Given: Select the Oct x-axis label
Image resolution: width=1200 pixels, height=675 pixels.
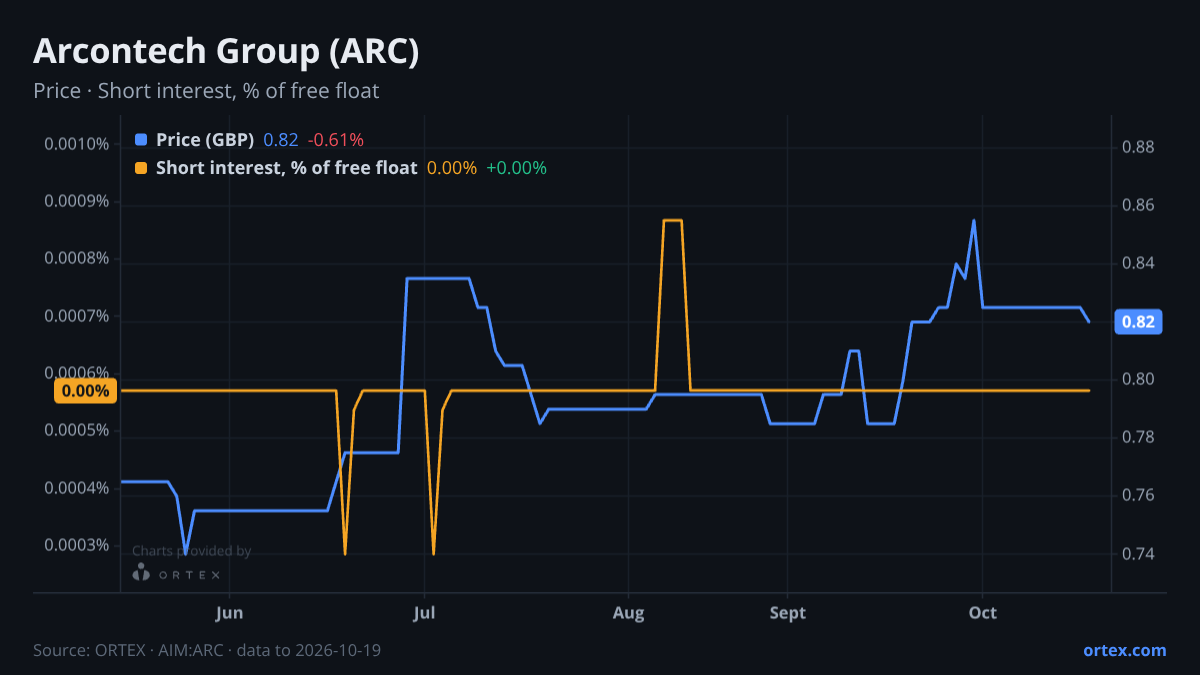Looking at the screenshot, I should coord(983,613).
